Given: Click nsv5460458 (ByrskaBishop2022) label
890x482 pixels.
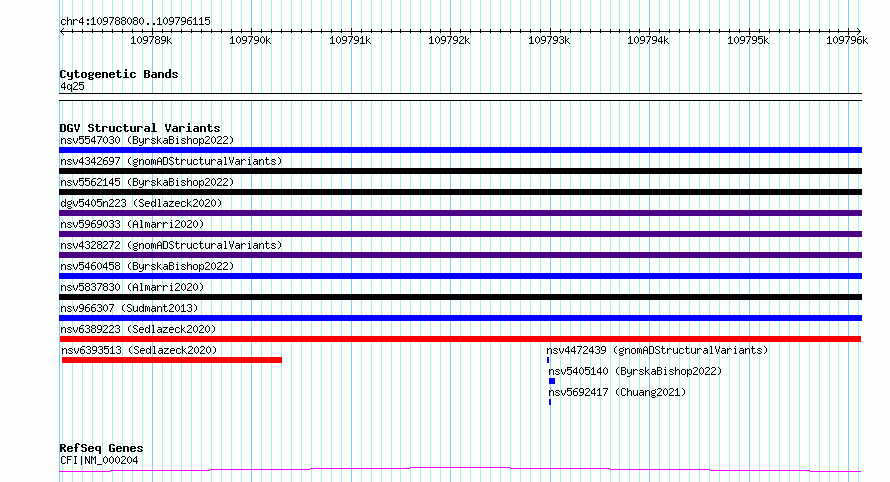Looking at the screenshot, I should (x=147, y=266).
